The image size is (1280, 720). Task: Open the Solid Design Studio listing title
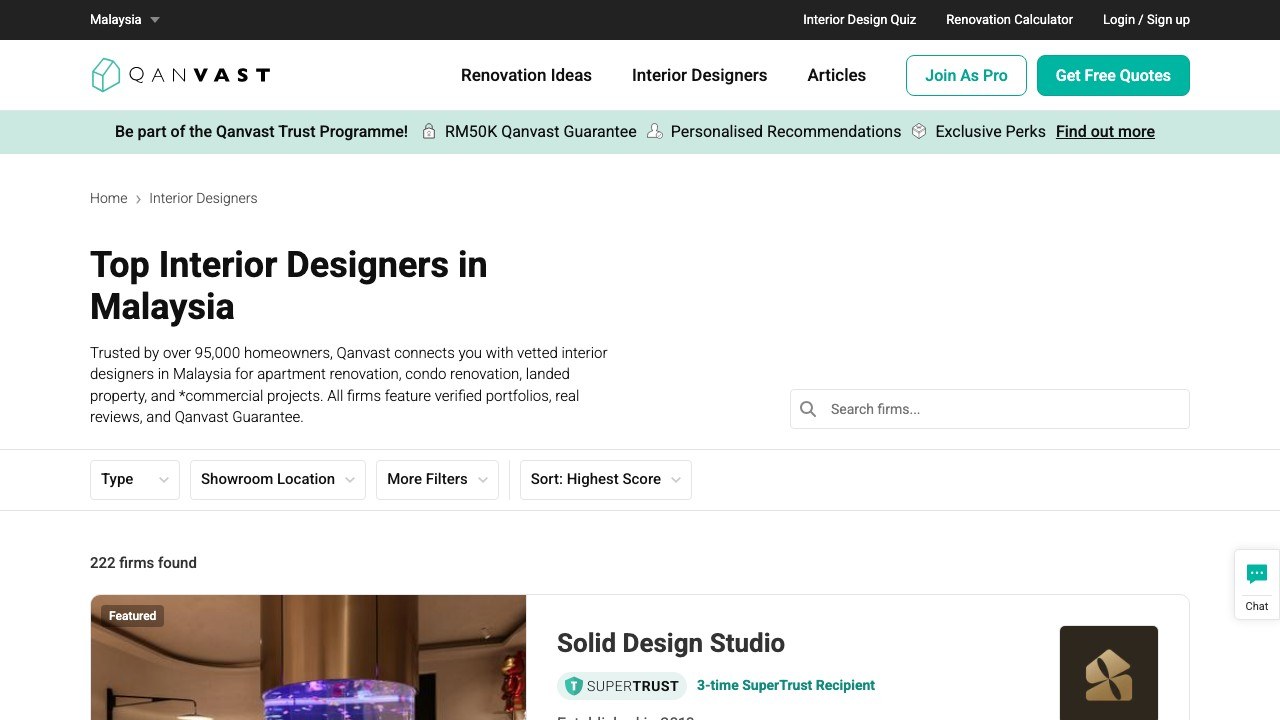click(x=671, y=643)
